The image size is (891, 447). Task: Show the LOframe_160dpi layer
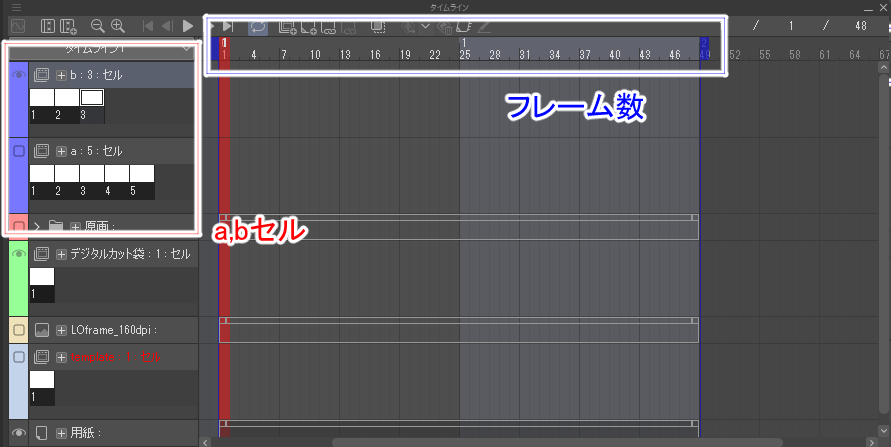(x=19, y=329)
